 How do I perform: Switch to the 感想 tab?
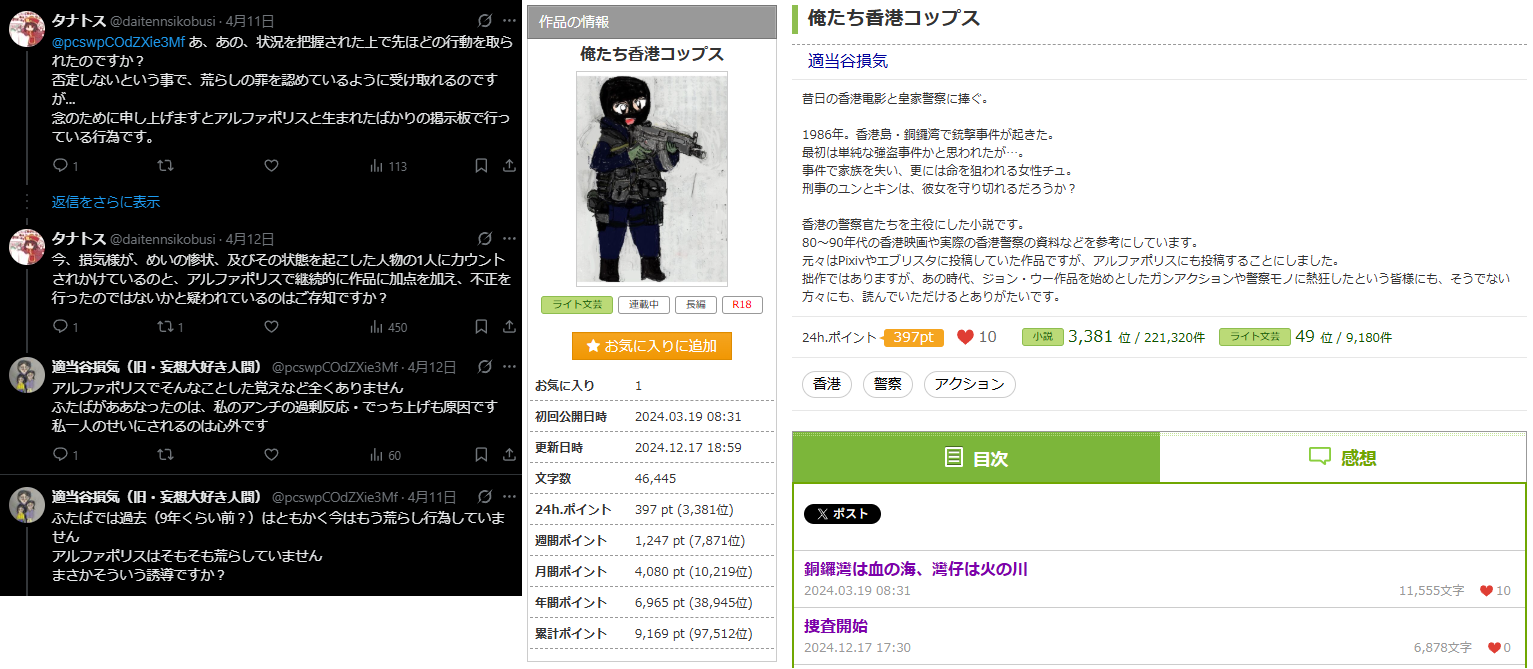1342,458
